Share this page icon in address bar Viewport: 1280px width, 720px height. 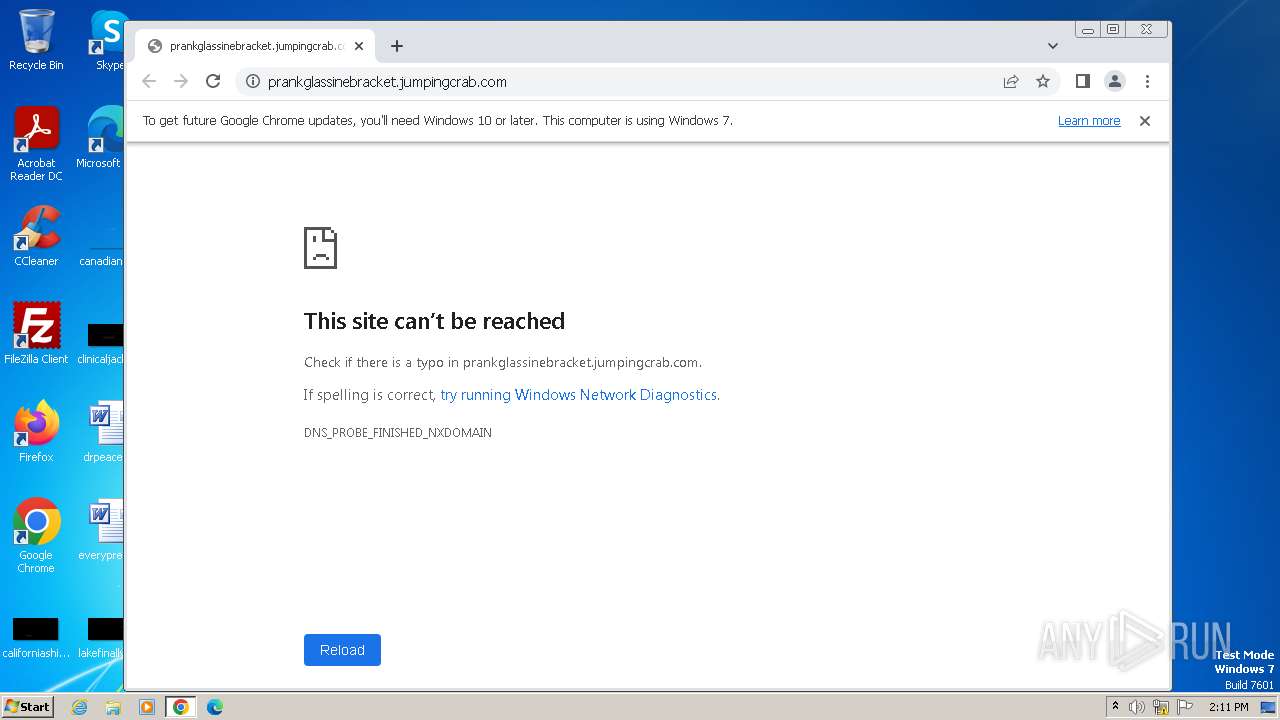[1011, 82]
